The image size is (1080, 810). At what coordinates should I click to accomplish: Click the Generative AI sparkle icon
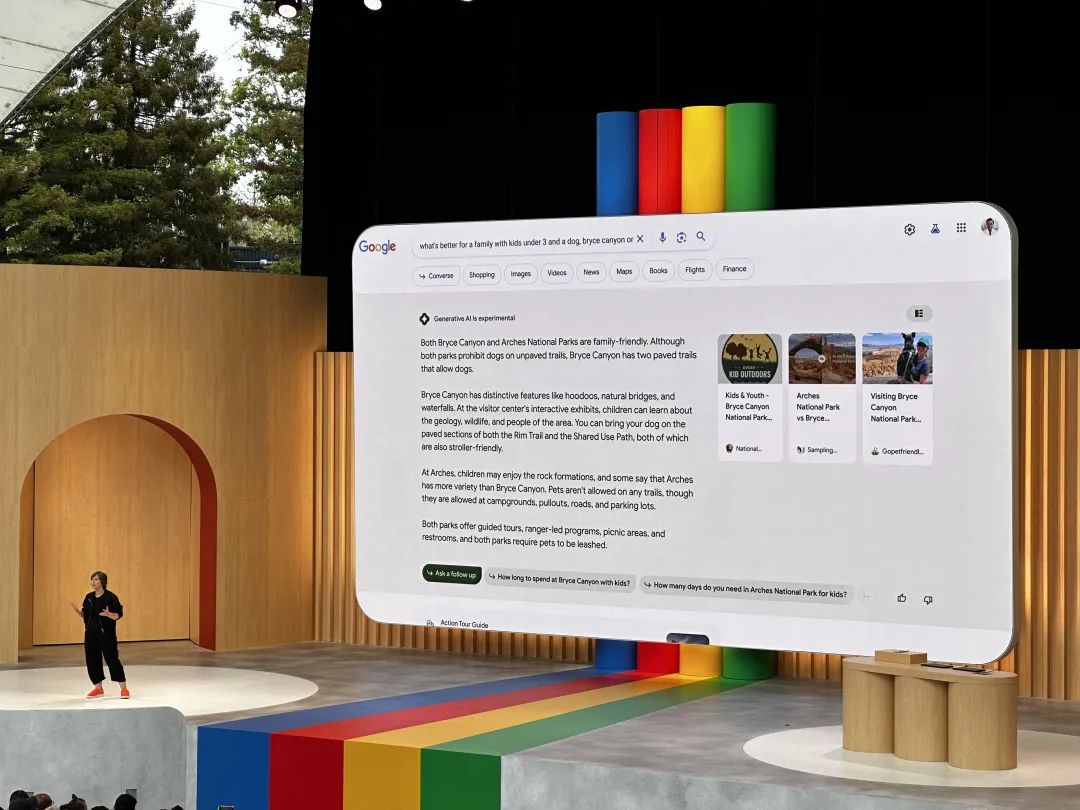coord(424,319)
